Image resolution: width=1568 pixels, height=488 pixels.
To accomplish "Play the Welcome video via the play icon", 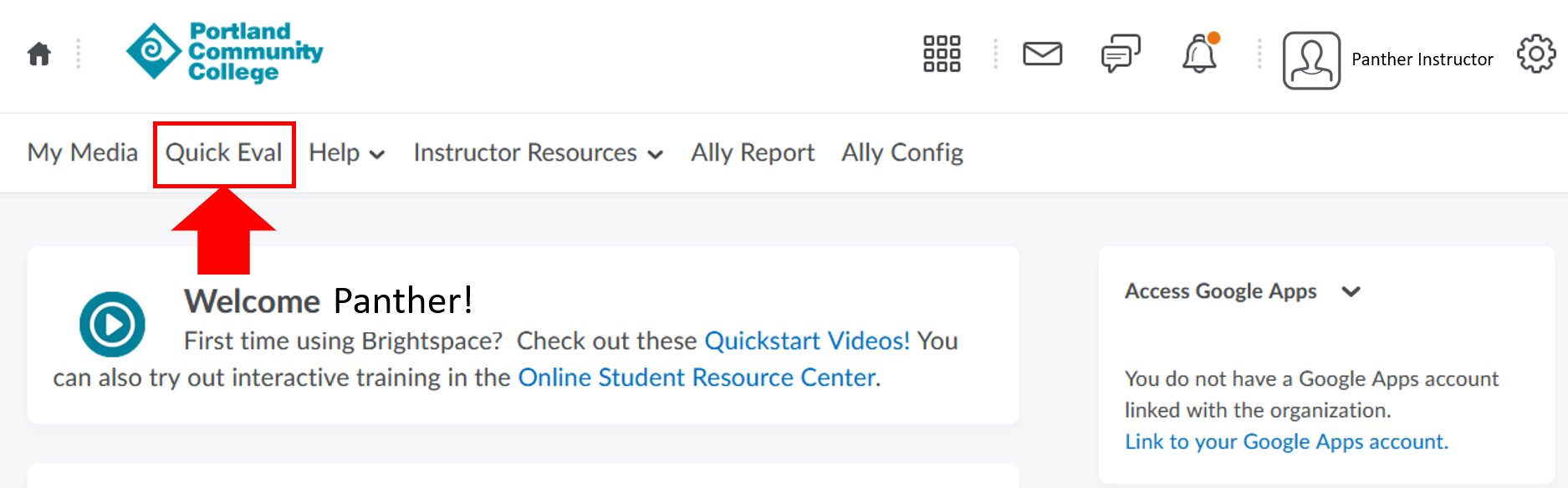I will click(x=112, y=324).
